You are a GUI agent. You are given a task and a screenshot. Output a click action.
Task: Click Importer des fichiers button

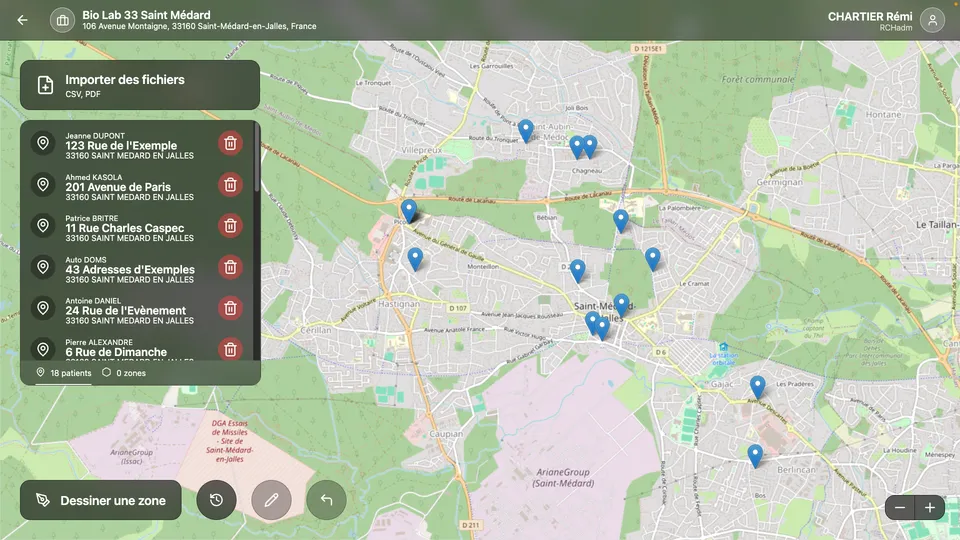(140, 85)
